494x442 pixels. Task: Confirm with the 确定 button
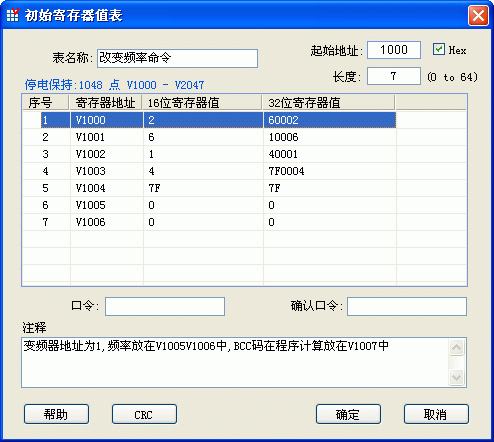(348, 414)
